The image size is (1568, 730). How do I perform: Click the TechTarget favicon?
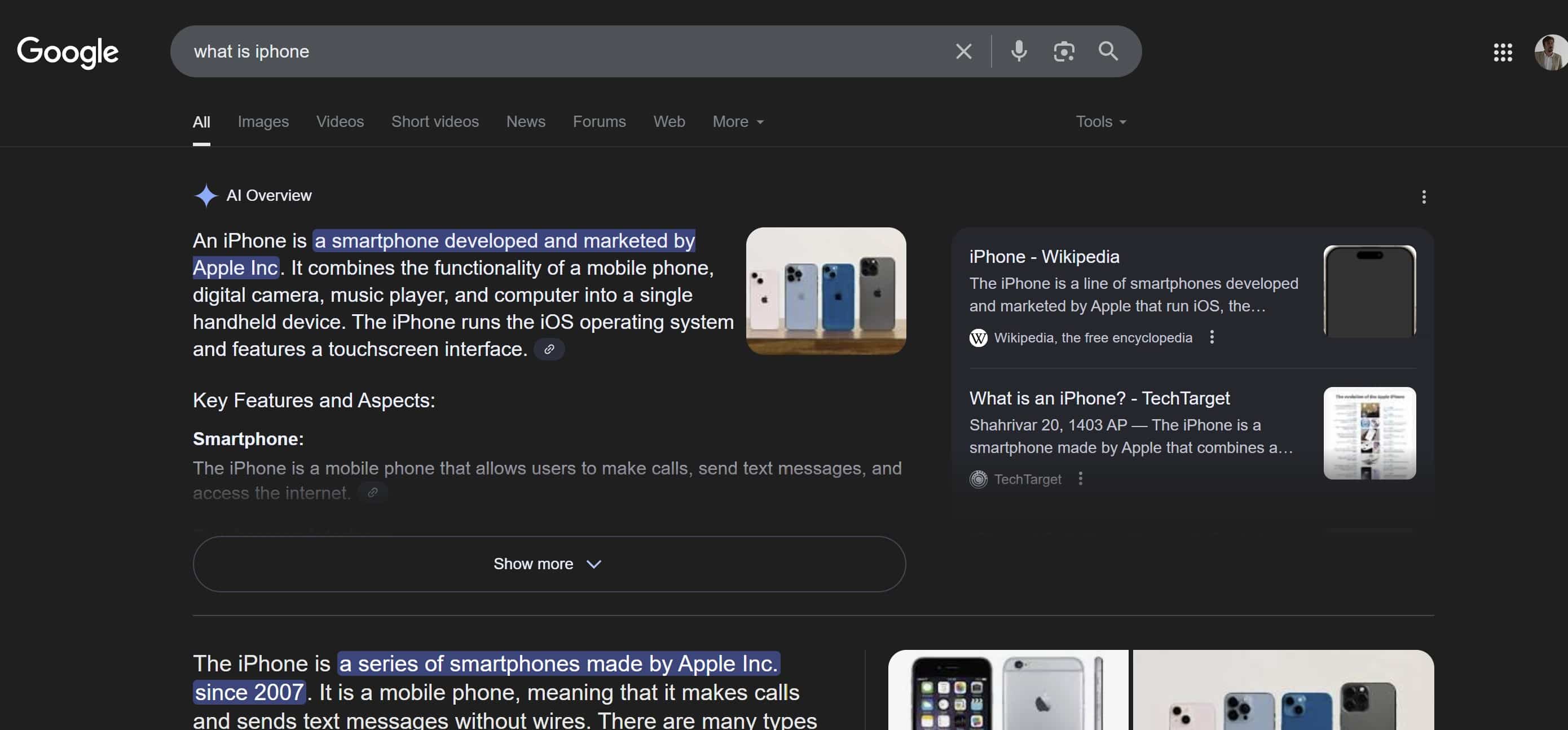pyautogui.click(x=978, y=479)
